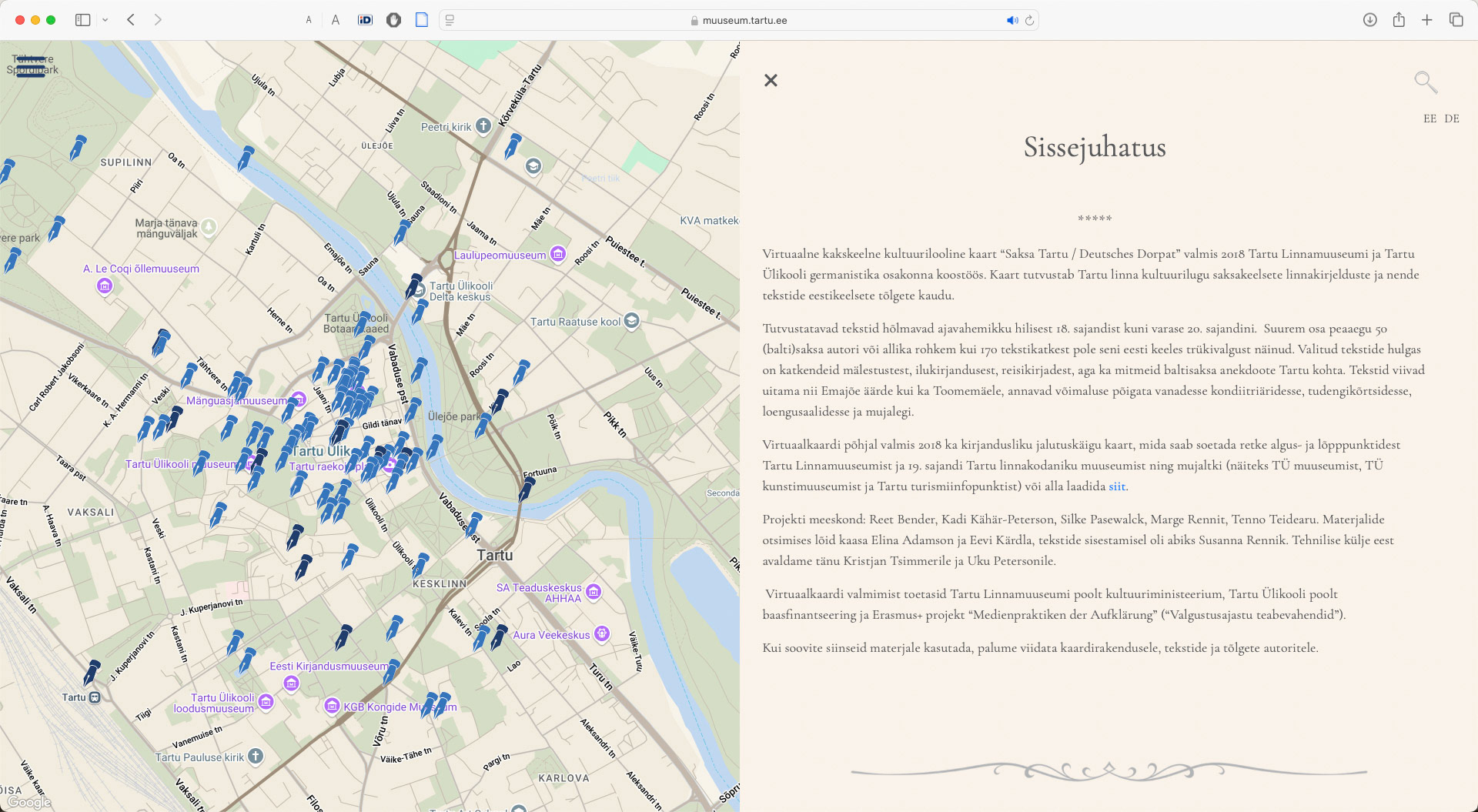Decrease text size with small A
The image size is (1478, 812).
point(309,20)
